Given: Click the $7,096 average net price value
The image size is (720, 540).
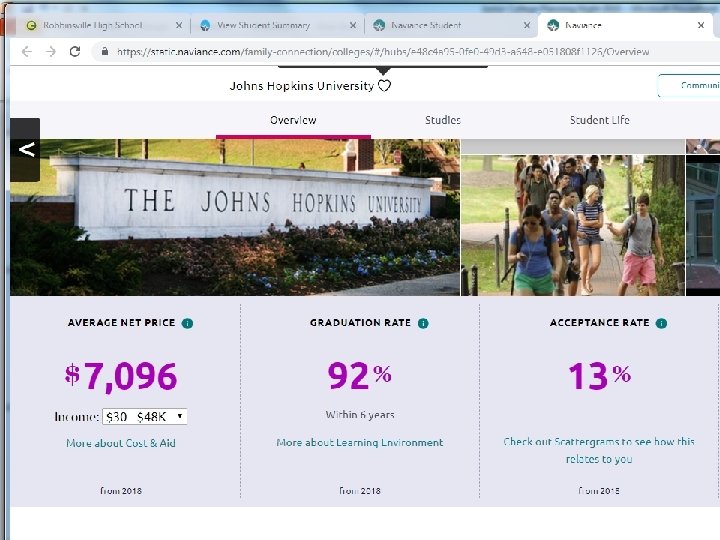Looking at the screenshot, I should pyautogui.click(x=121, y=377).
